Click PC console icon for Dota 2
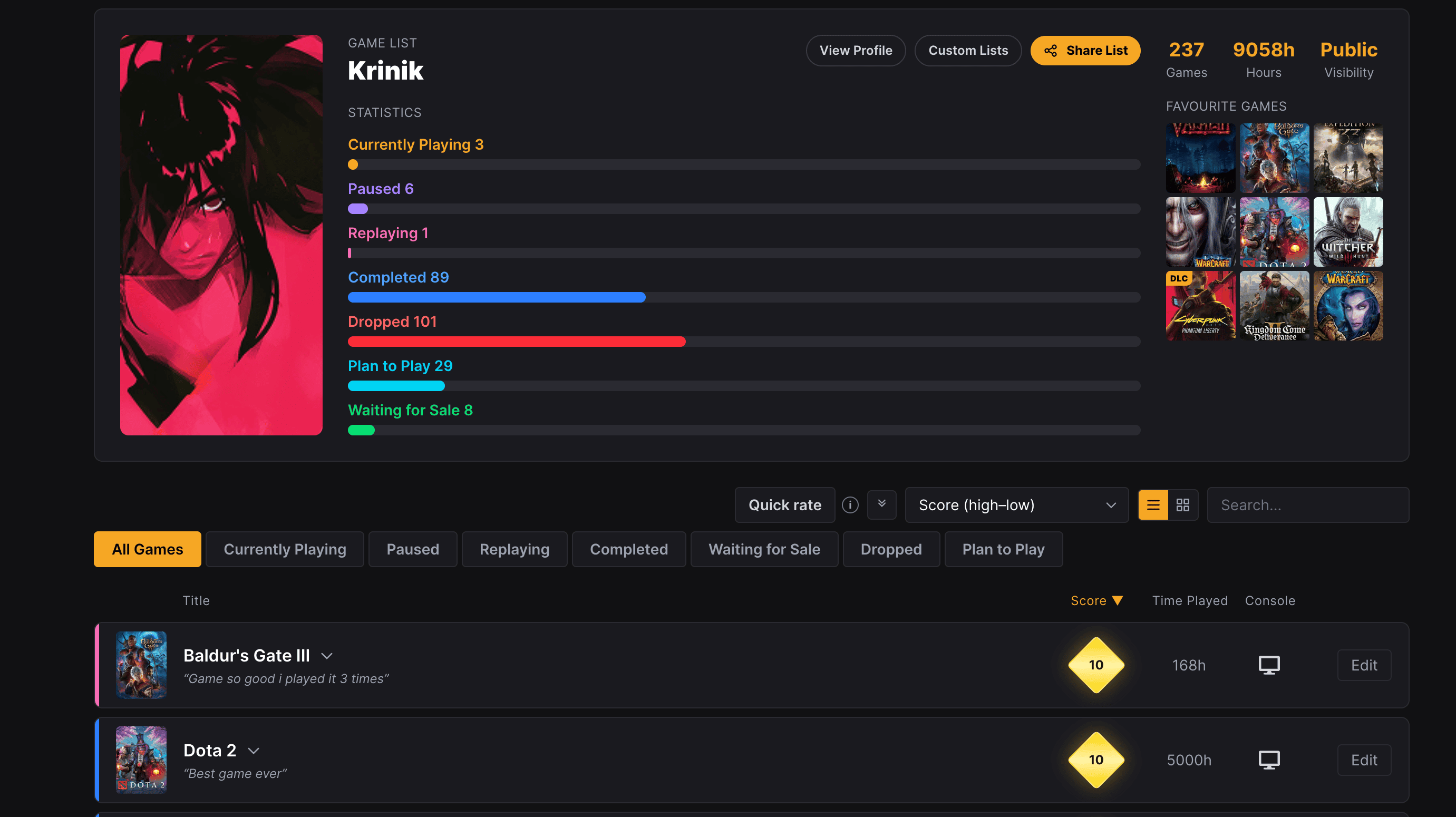The image size is (1456, 817). [x=1268, y=760]
